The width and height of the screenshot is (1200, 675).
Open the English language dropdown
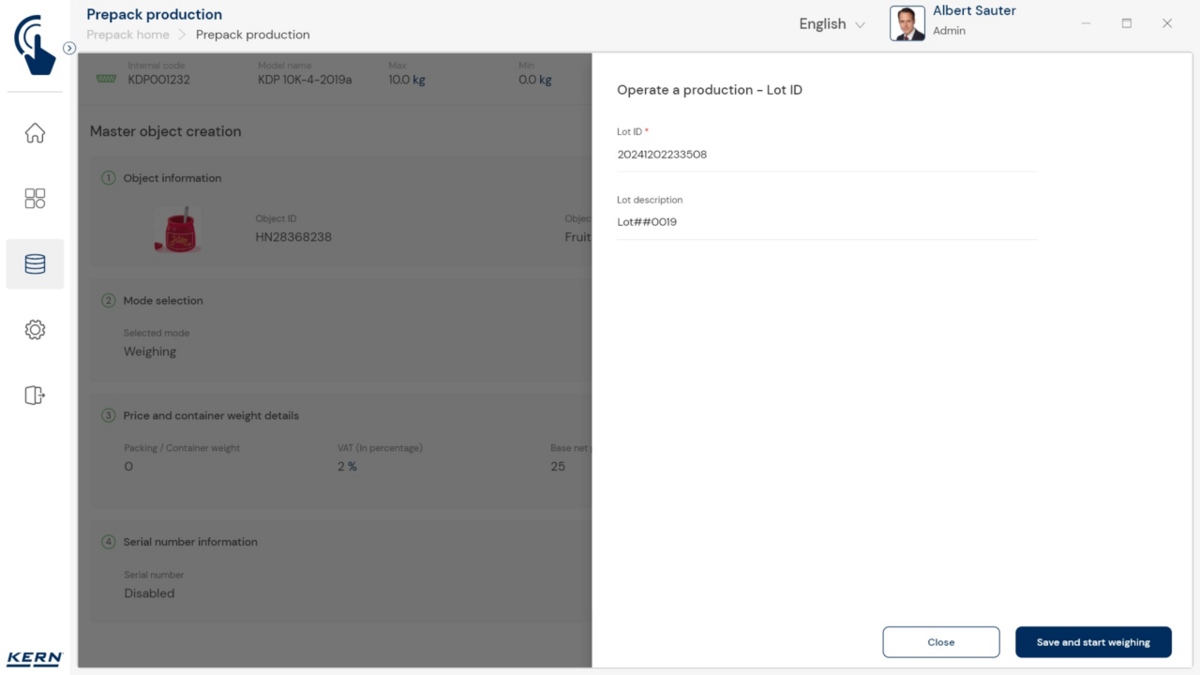click(x=832, y=24)
